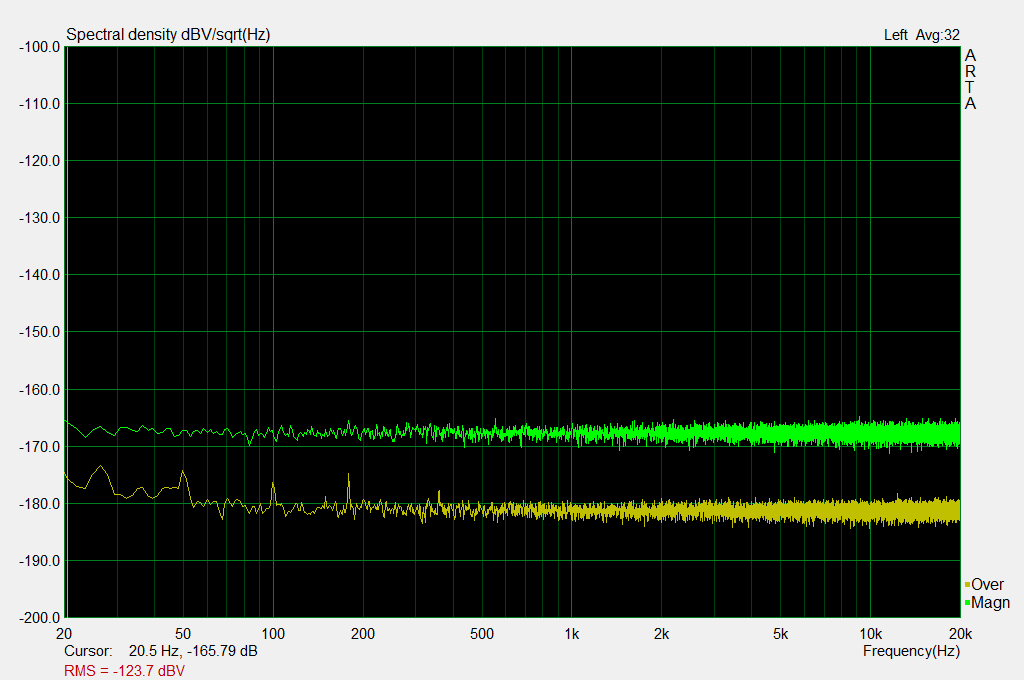Click the red 'RMS = -123.7 dBV' readout

pyautogui.click(x=124, y=671)
